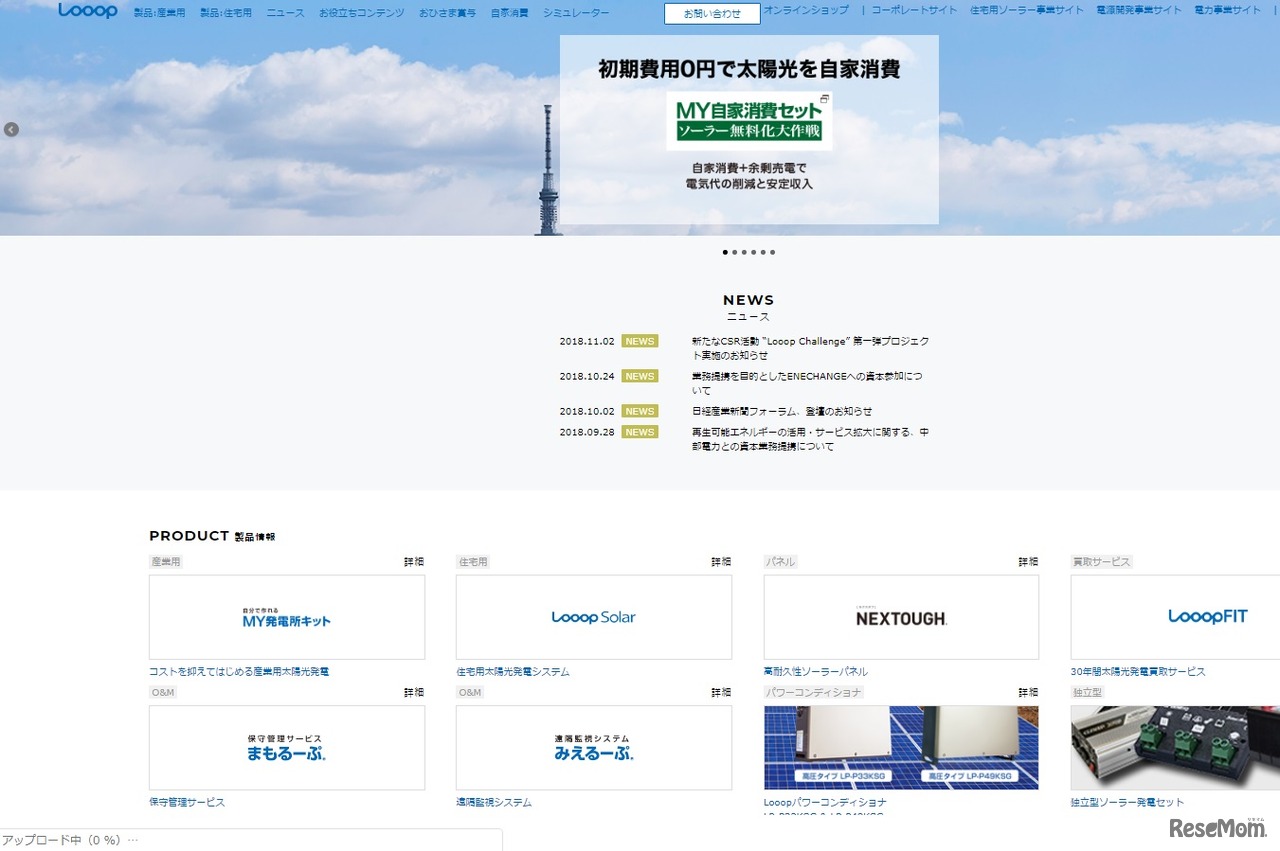The width and height of the screenshot is (1280, 851).
Task: Go to the オンラインショップ link
Action: 806,10
